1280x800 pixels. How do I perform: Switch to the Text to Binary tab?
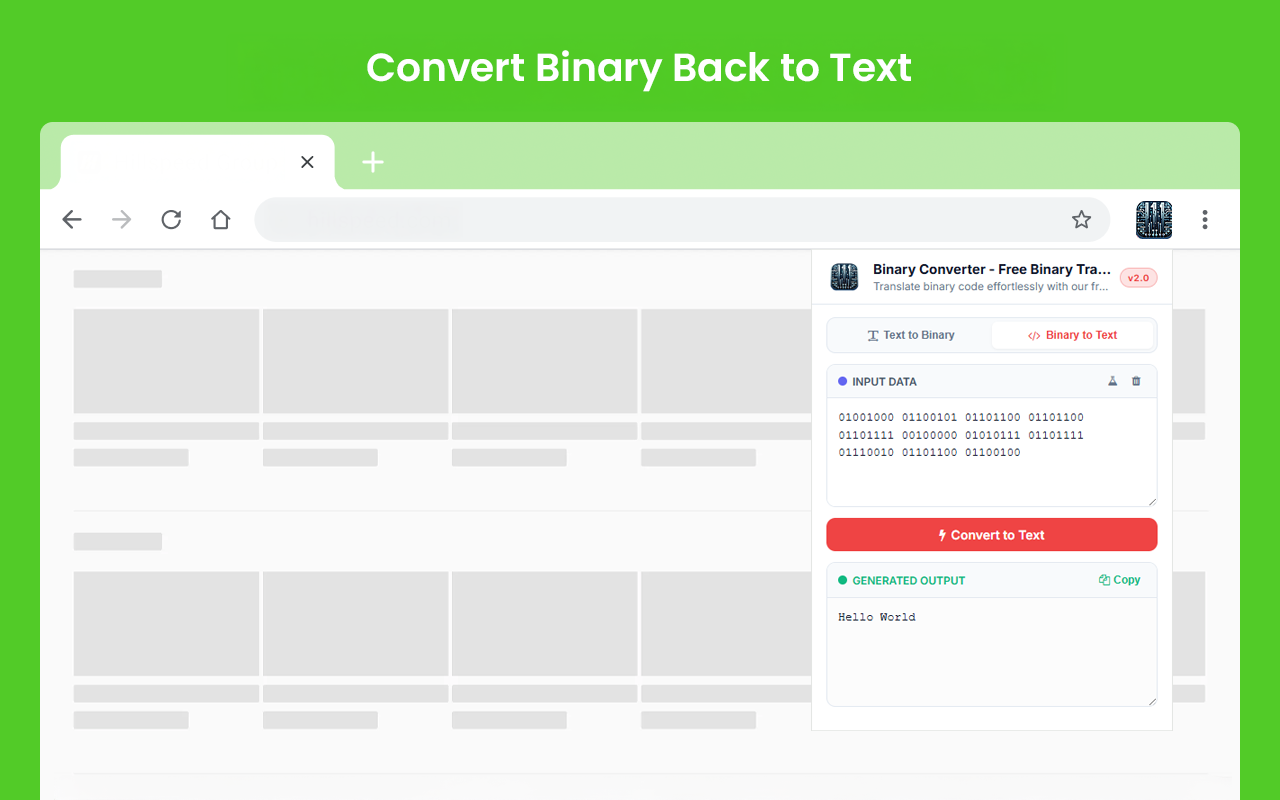coord(910,335)
